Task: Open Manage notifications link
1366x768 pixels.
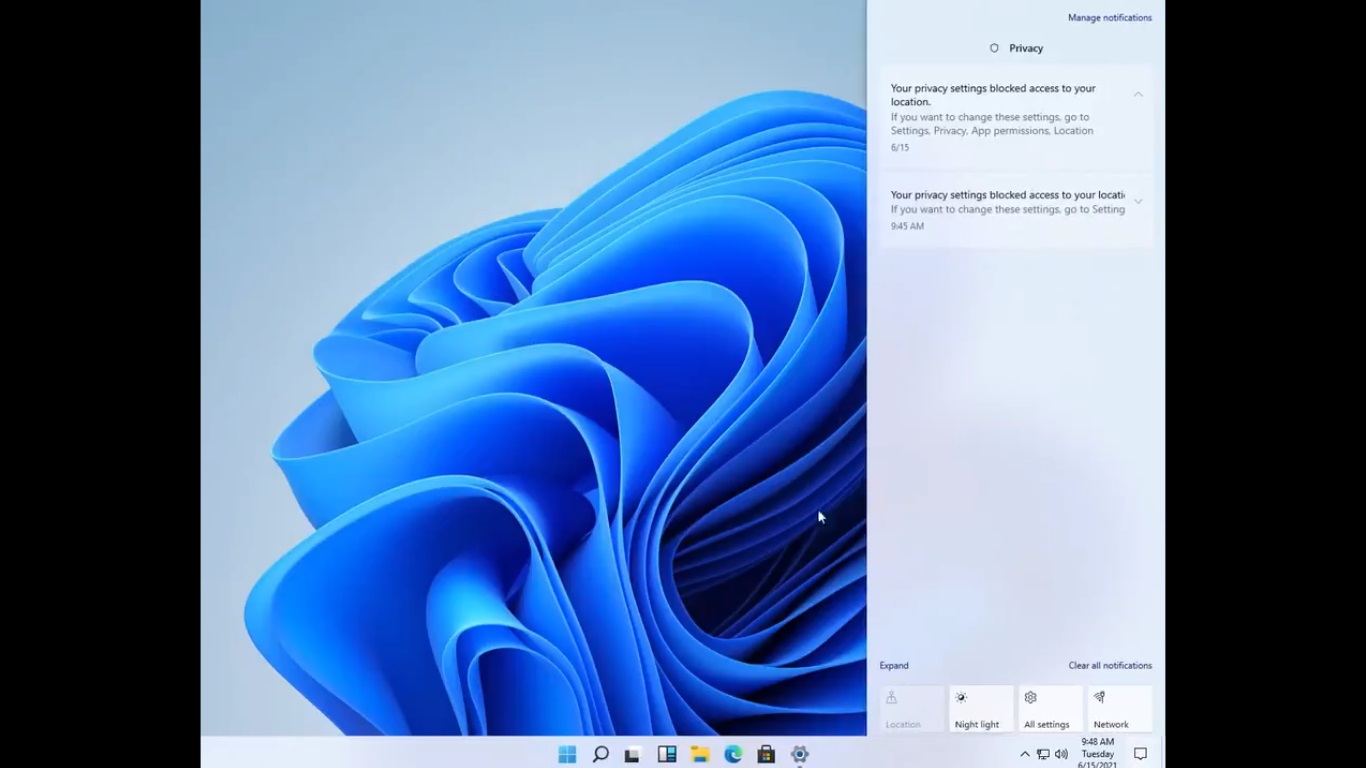Action: click(x=1110, y=18)
